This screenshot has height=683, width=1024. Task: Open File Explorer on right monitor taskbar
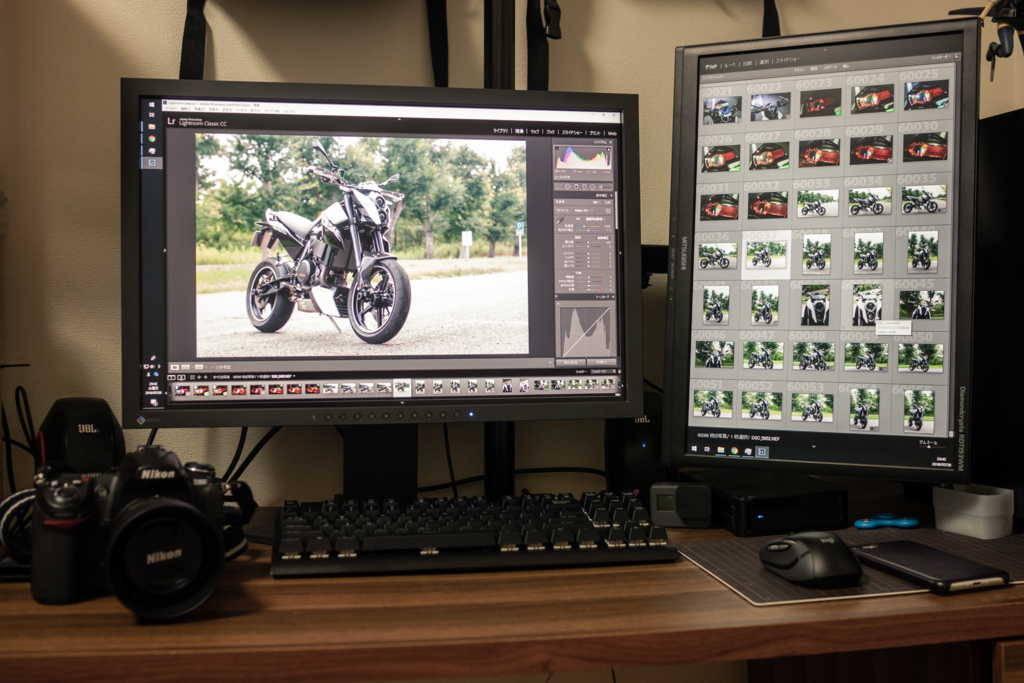click(x=721, y=449)
